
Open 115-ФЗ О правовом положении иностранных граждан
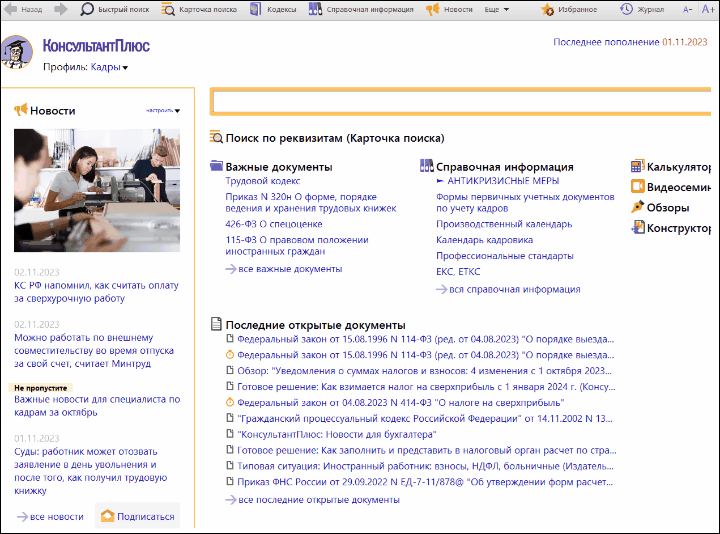pos(297,246)
